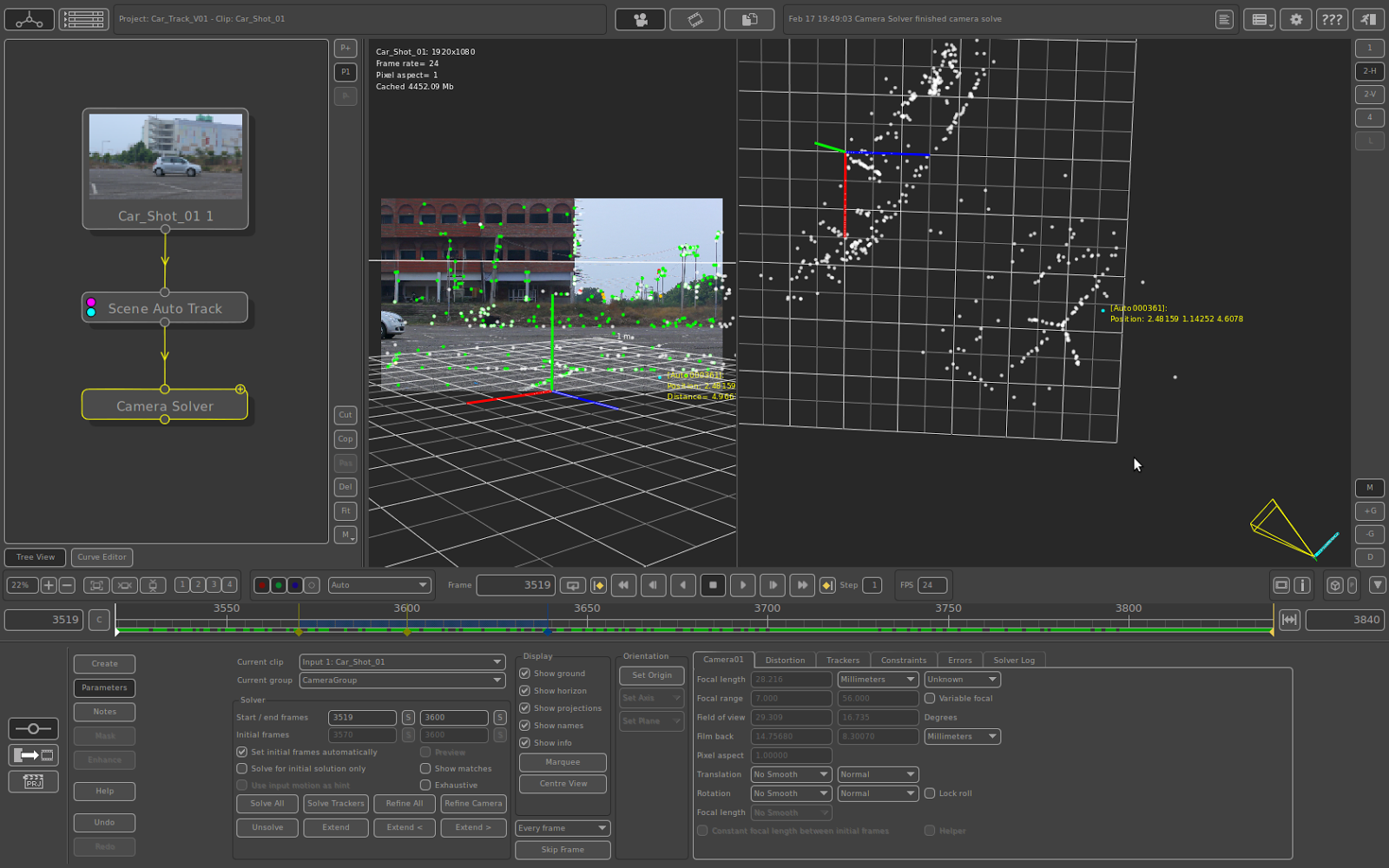The image size is (1389, 868).
Task: Select the camera view icon in top bar
Action: pyautogui.click(x=641, y=19)
